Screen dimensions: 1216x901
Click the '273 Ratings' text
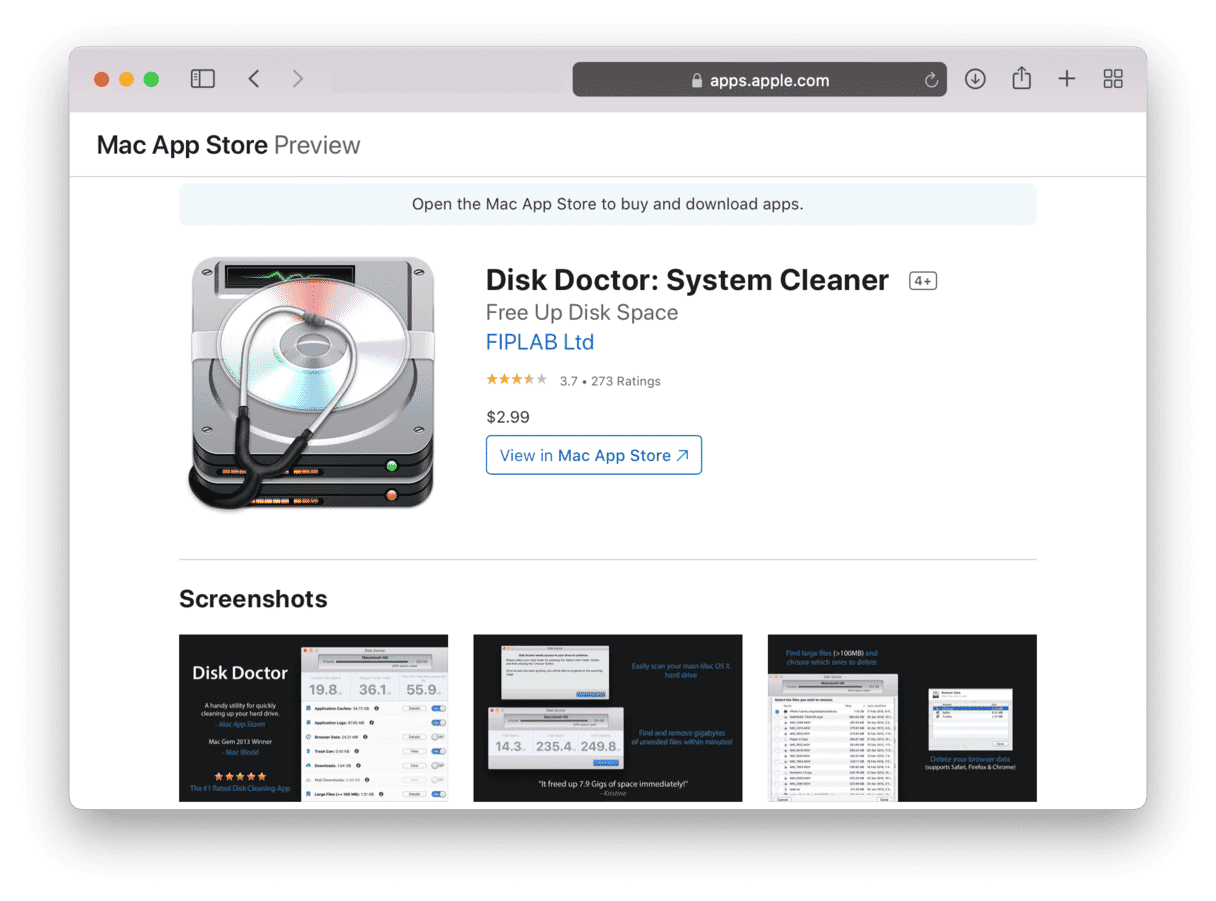coord(626,381)
